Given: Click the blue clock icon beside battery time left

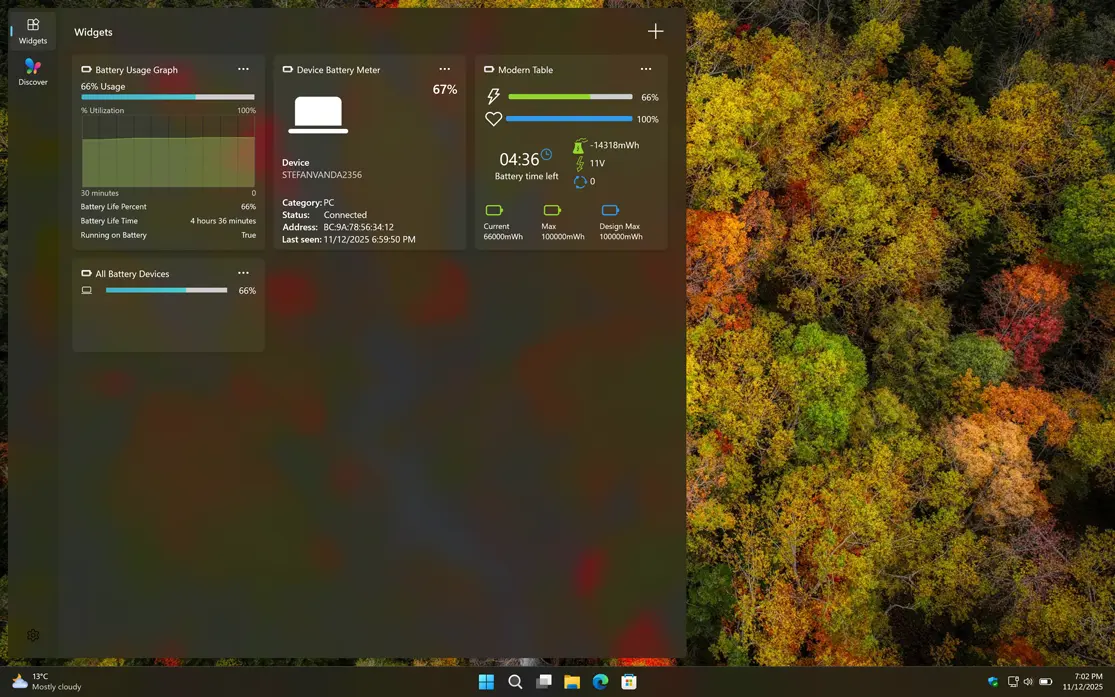Looking at the screenshot, I should 546,154.
